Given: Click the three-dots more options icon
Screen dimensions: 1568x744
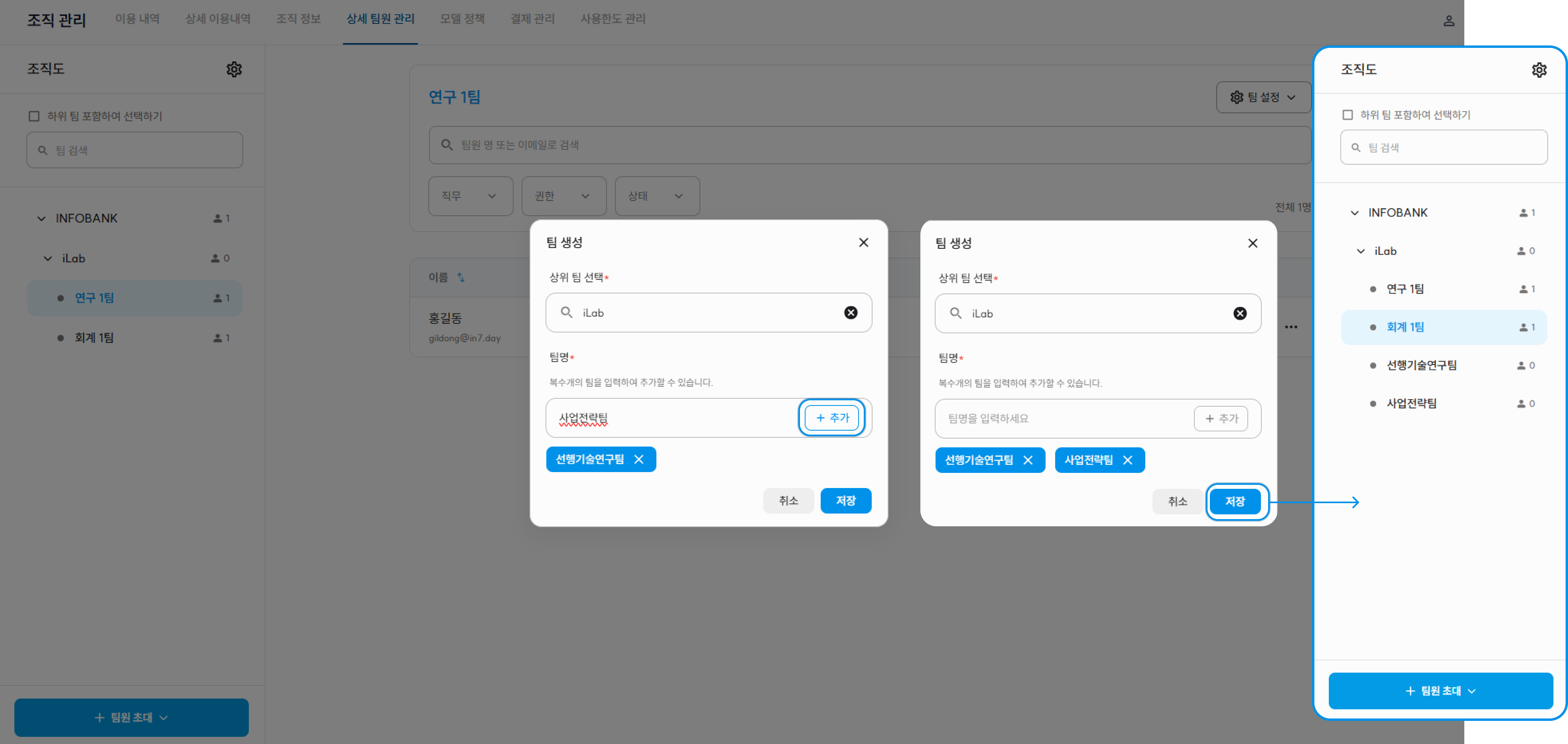Looking at the screenshot, I should [1290, 327].
